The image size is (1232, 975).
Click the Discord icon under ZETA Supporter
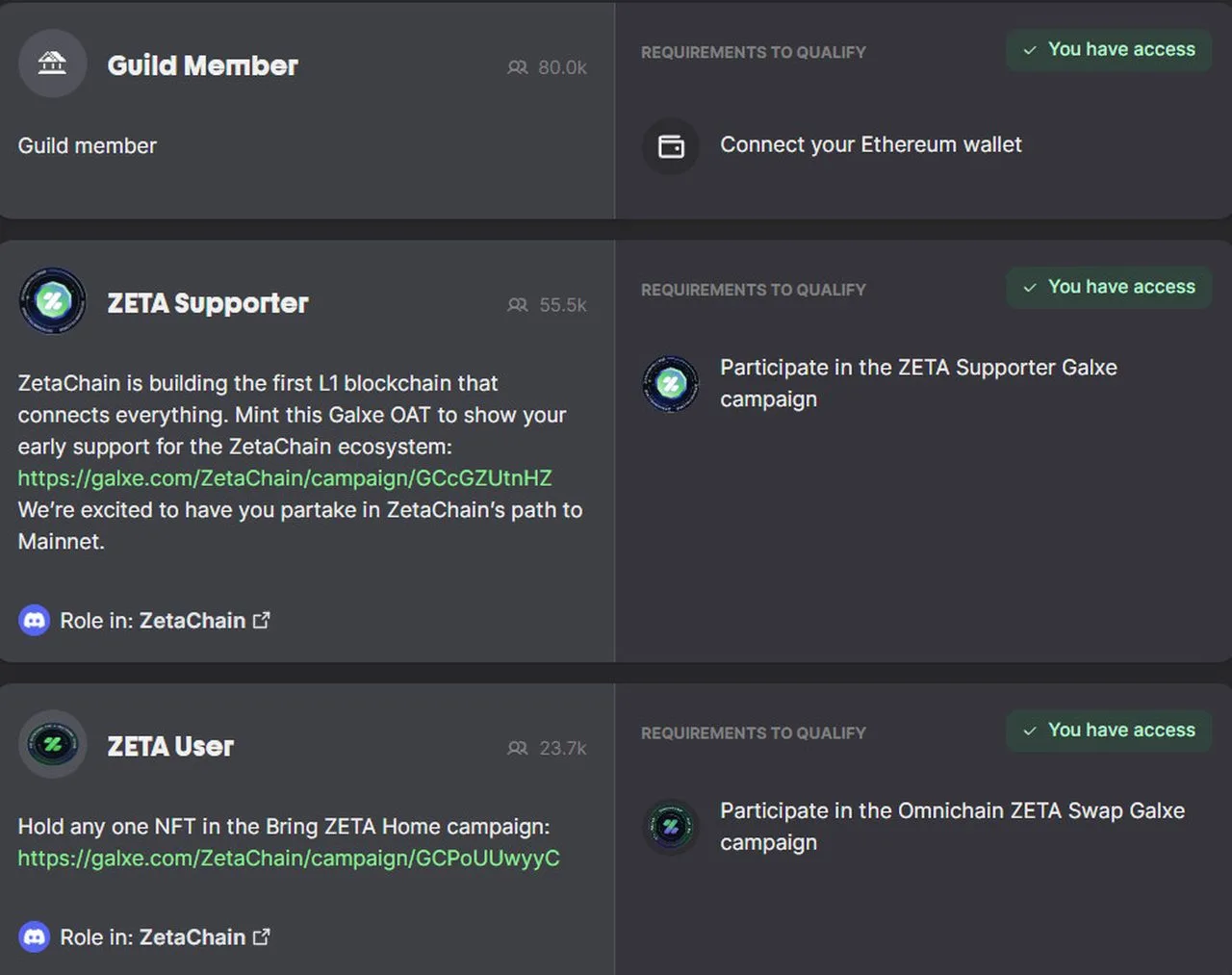pyautogui.click(x=34, y=621)
